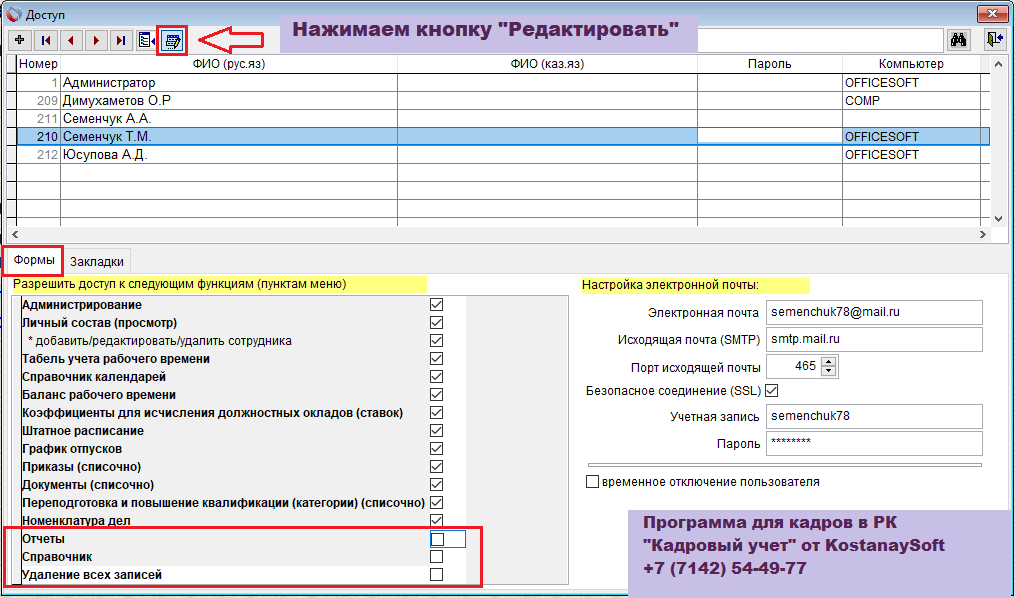Toggle Справочник календарей checkbox
Screen dimensions: 1015x598
pos(436,377)
